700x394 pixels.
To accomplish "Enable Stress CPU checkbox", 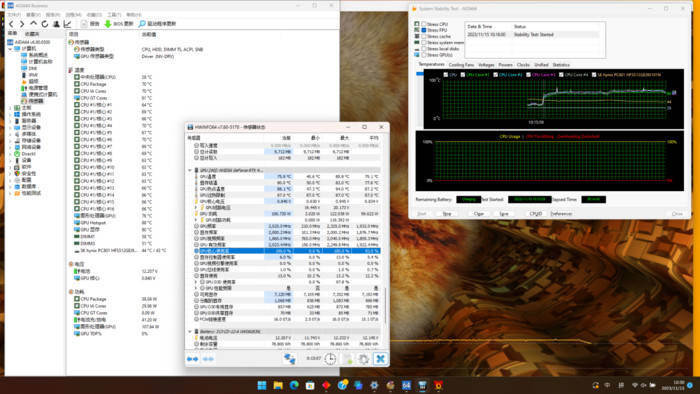I will coord(424,24).
